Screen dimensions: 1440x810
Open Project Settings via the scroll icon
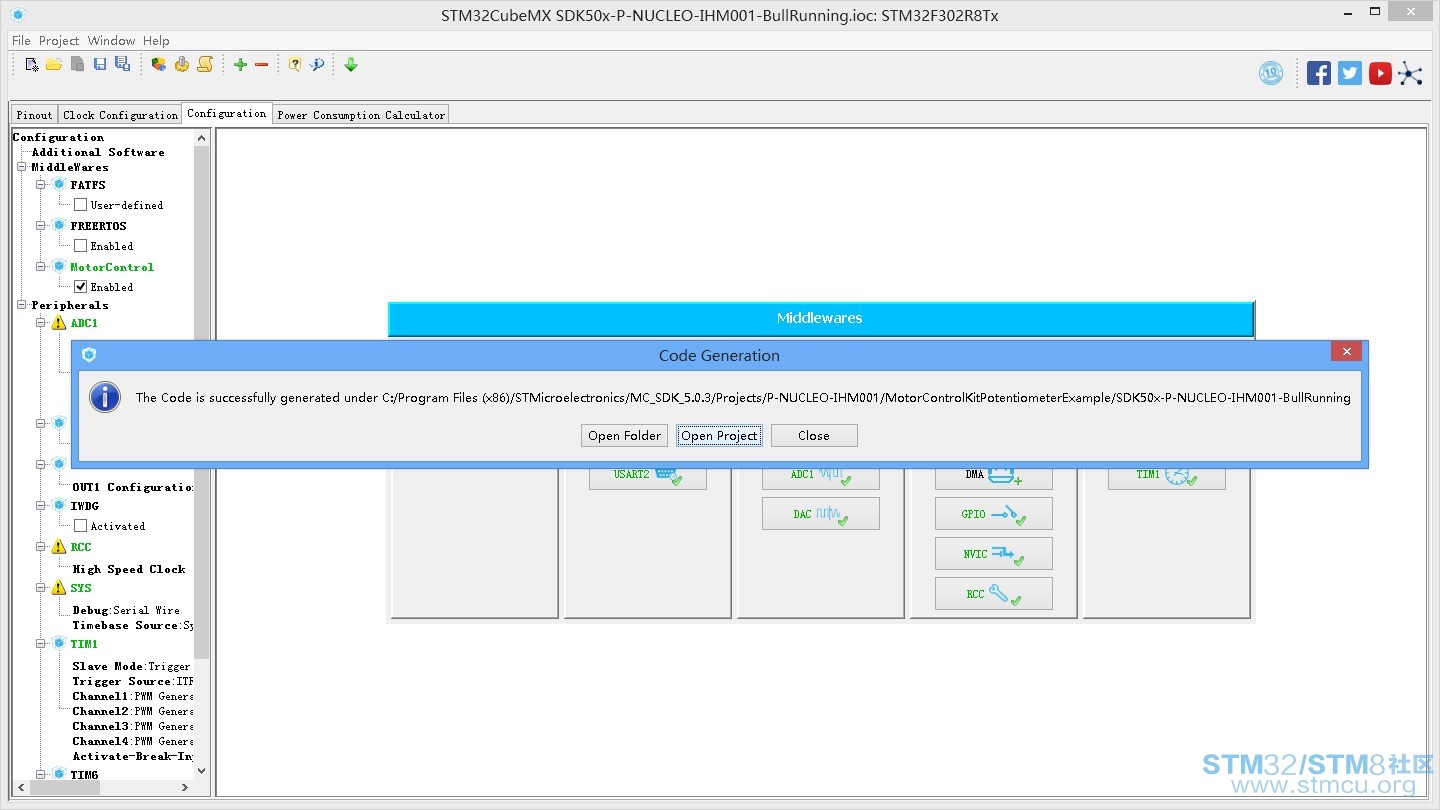point(204,65)
